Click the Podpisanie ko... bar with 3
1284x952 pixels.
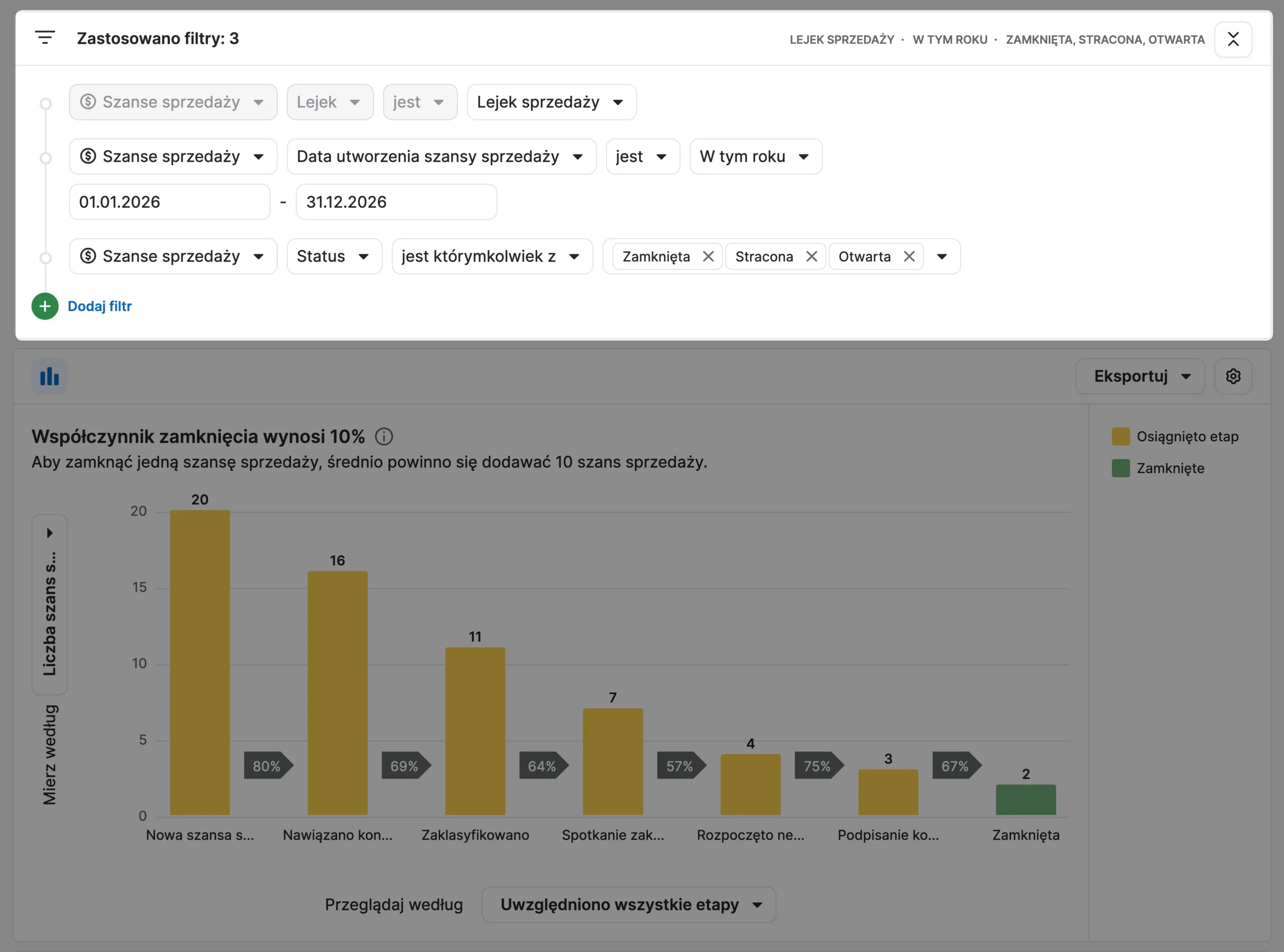pos(888,792)
